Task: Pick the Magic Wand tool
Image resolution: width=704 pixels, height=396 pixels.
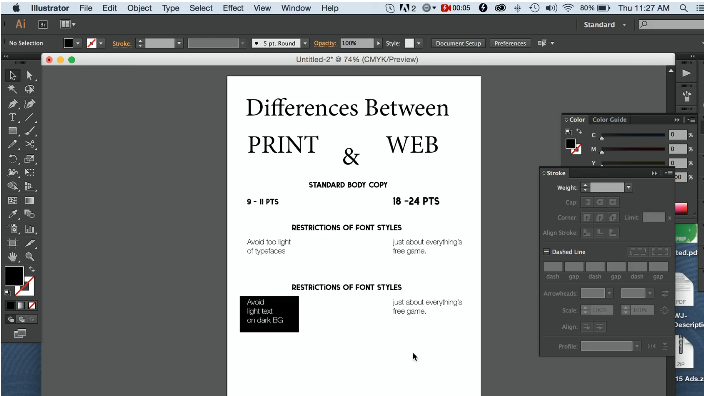Action: (x=13, y=89)
